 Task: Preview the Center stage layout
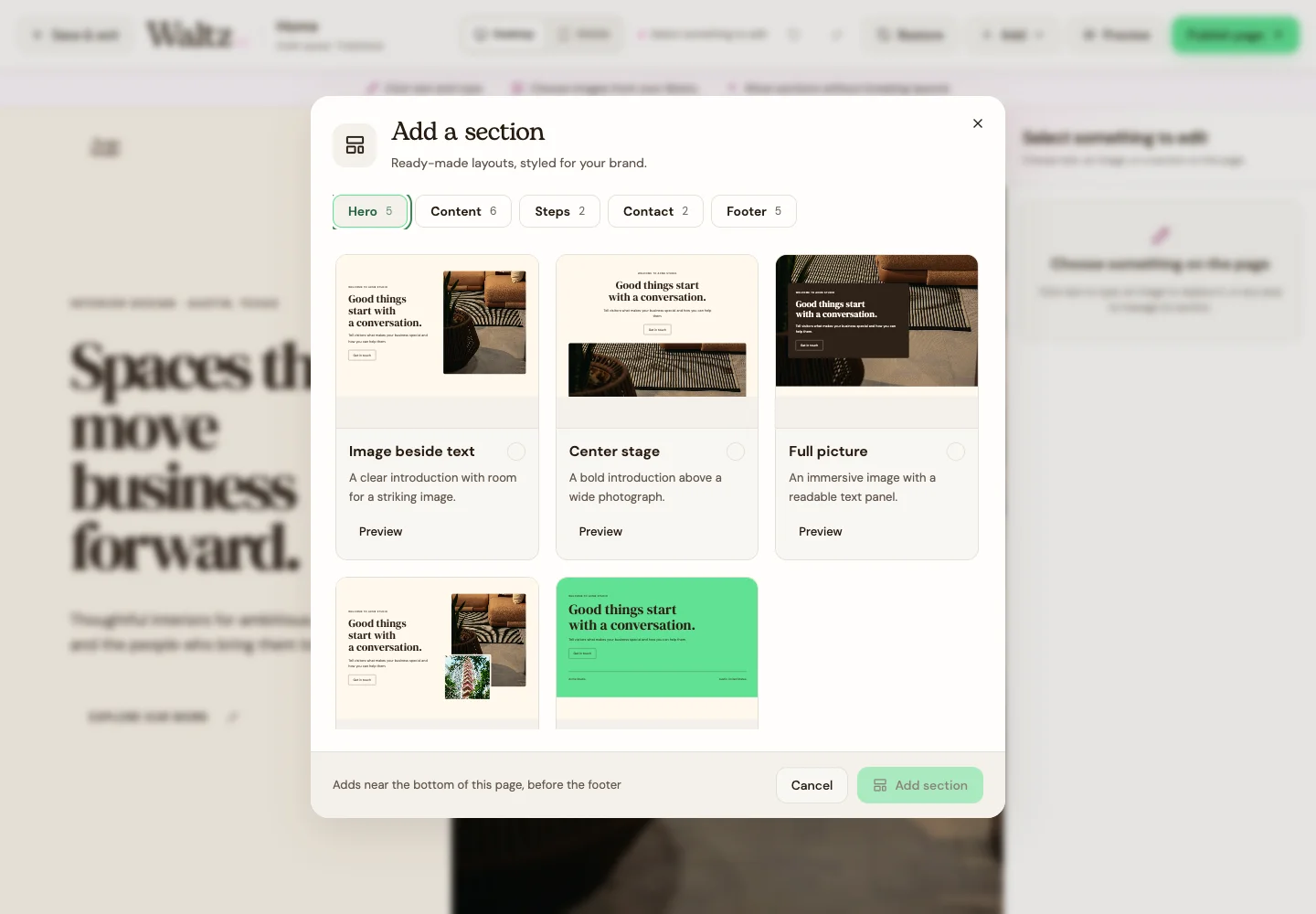click(600, 532)
